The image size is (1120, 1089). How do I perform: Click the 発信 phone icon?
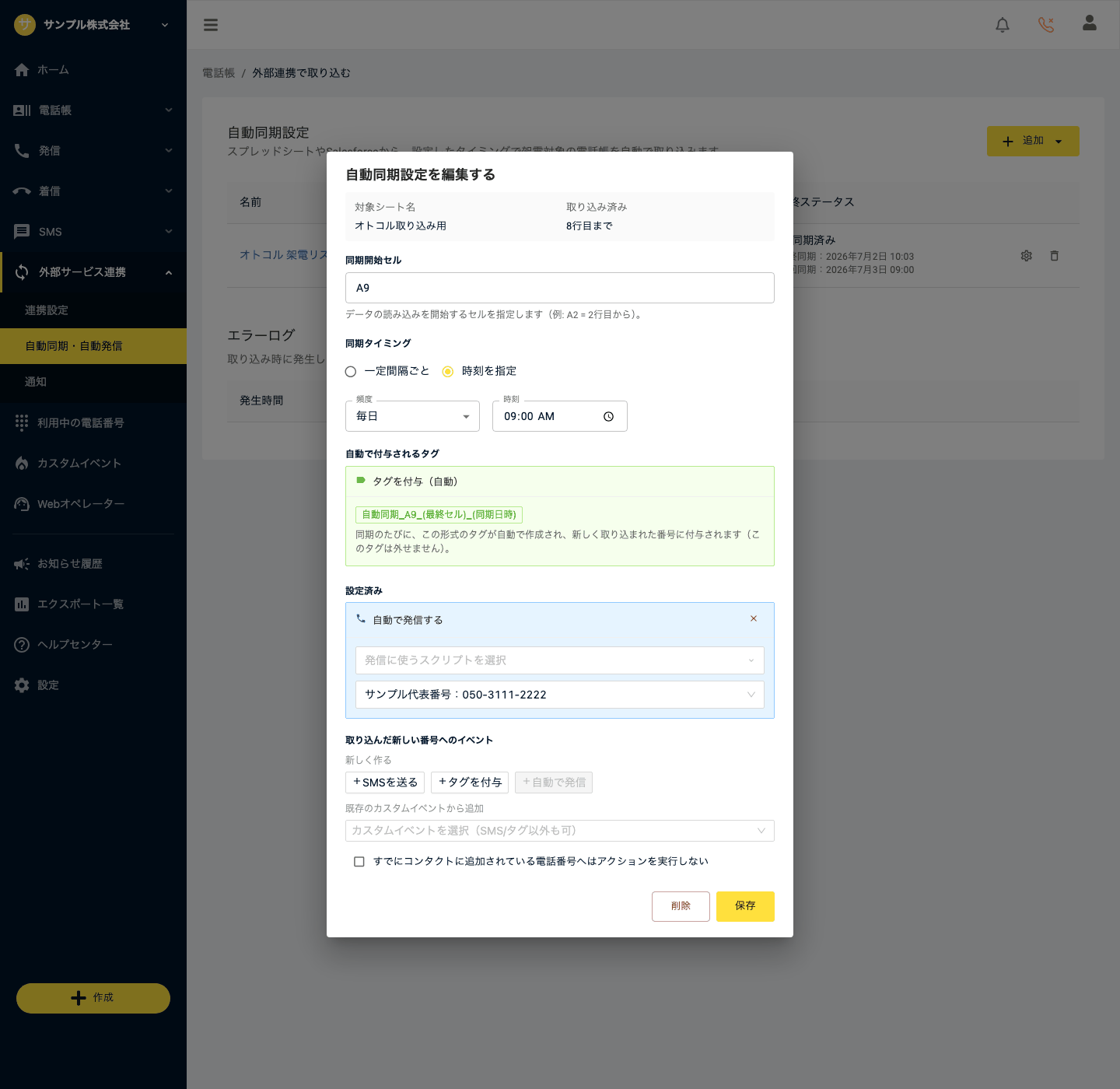pos(22,151)
